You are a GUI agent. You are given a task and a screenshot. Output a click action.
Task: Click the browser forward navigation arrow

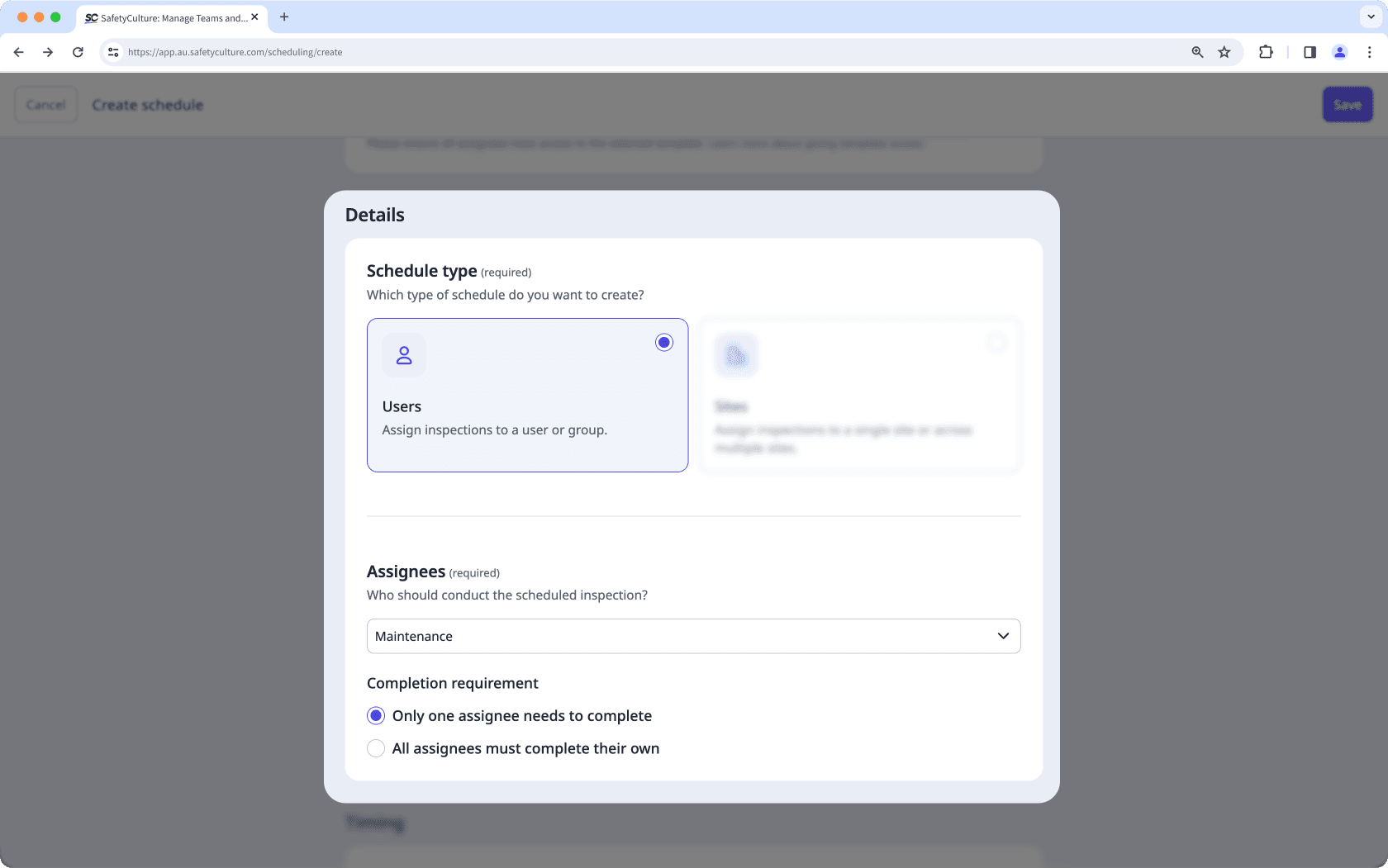point(48,51)
